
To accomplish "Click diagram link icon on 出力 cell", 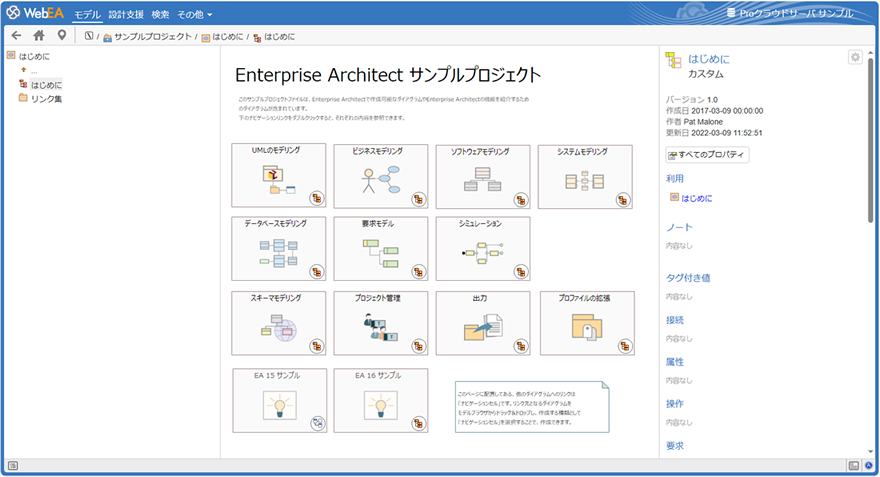I will pos(521,346).
